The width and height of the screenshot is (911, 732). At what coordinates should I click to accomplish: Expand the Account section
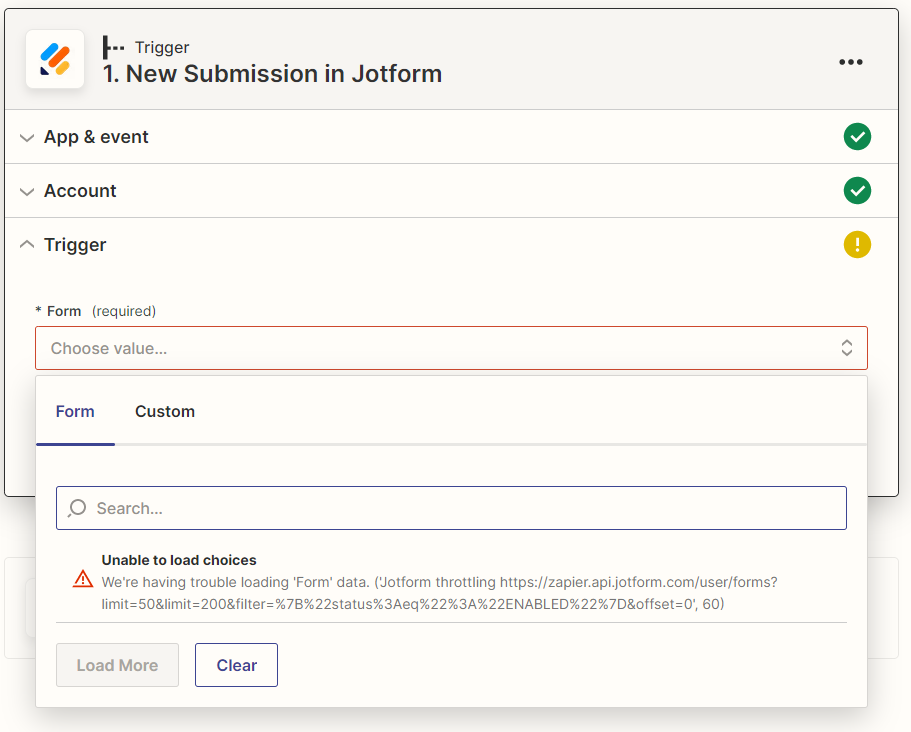451,191
